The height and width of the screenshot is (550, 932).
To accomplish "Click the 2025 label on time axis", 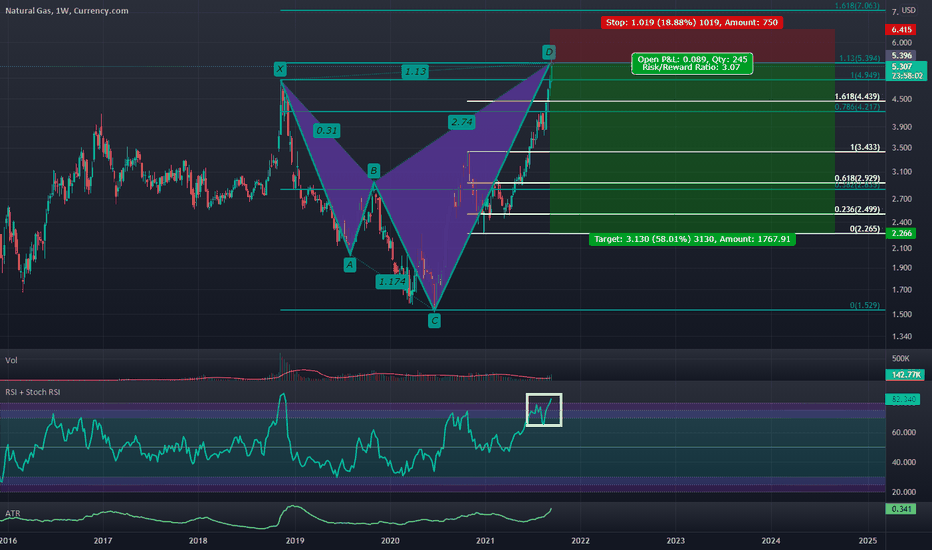I will [868, 541].
